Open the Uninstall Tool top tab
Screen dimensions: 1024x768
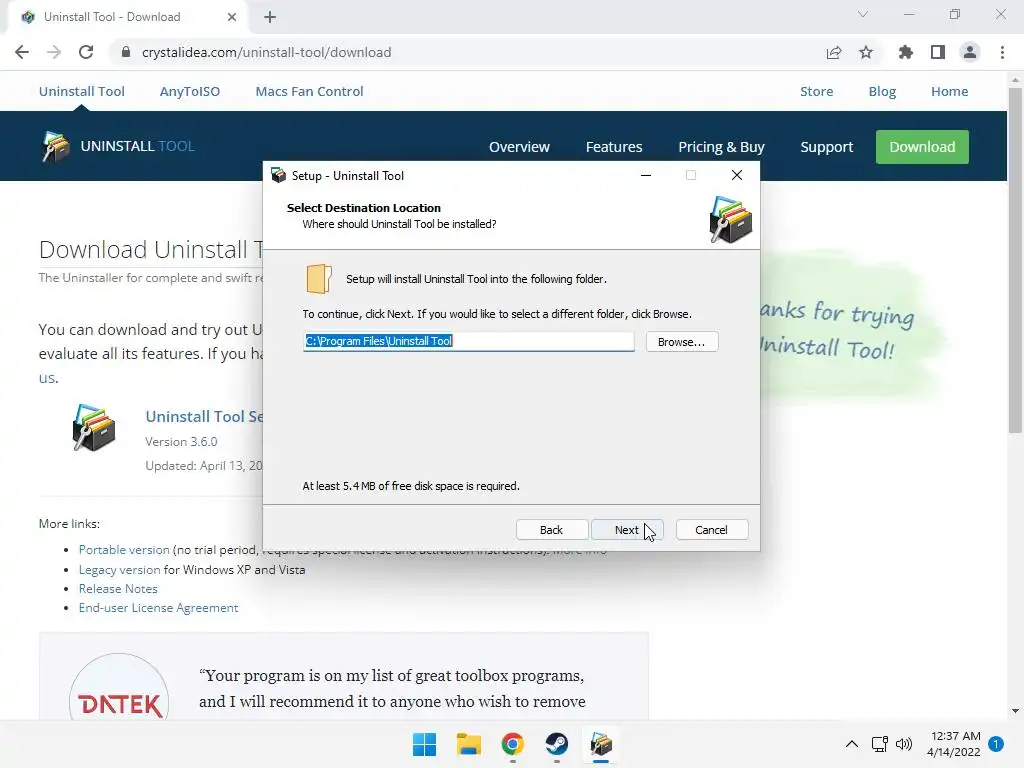pyautogui.click(x=82, y=91)
